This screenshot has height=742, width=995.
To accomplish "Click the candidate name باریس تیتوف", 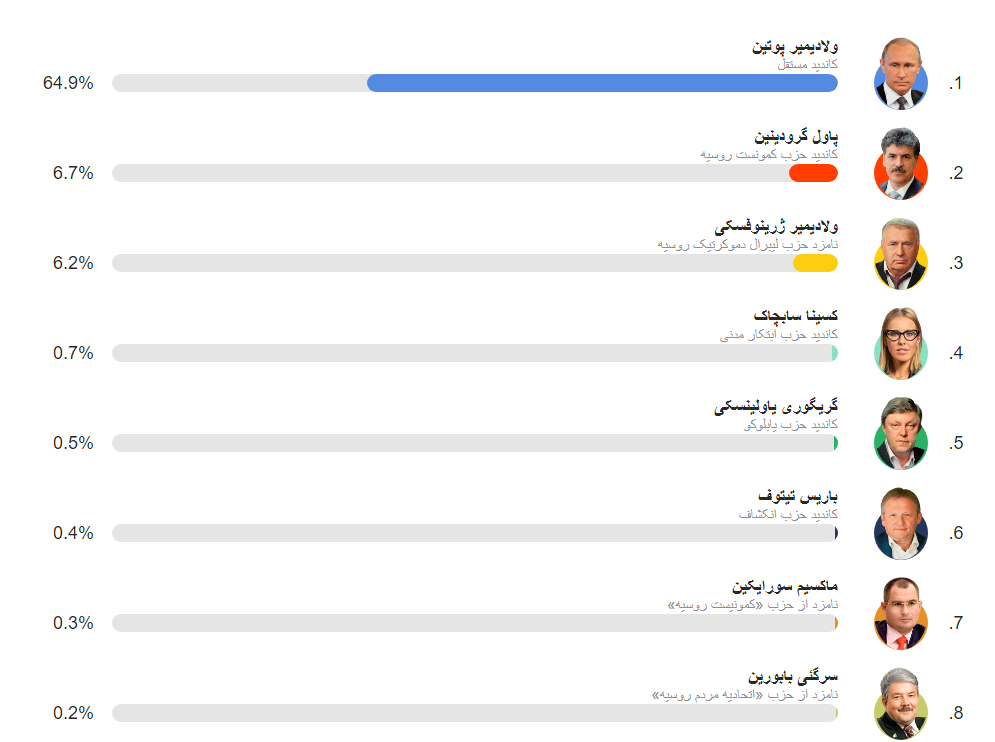I will (798, 495).
